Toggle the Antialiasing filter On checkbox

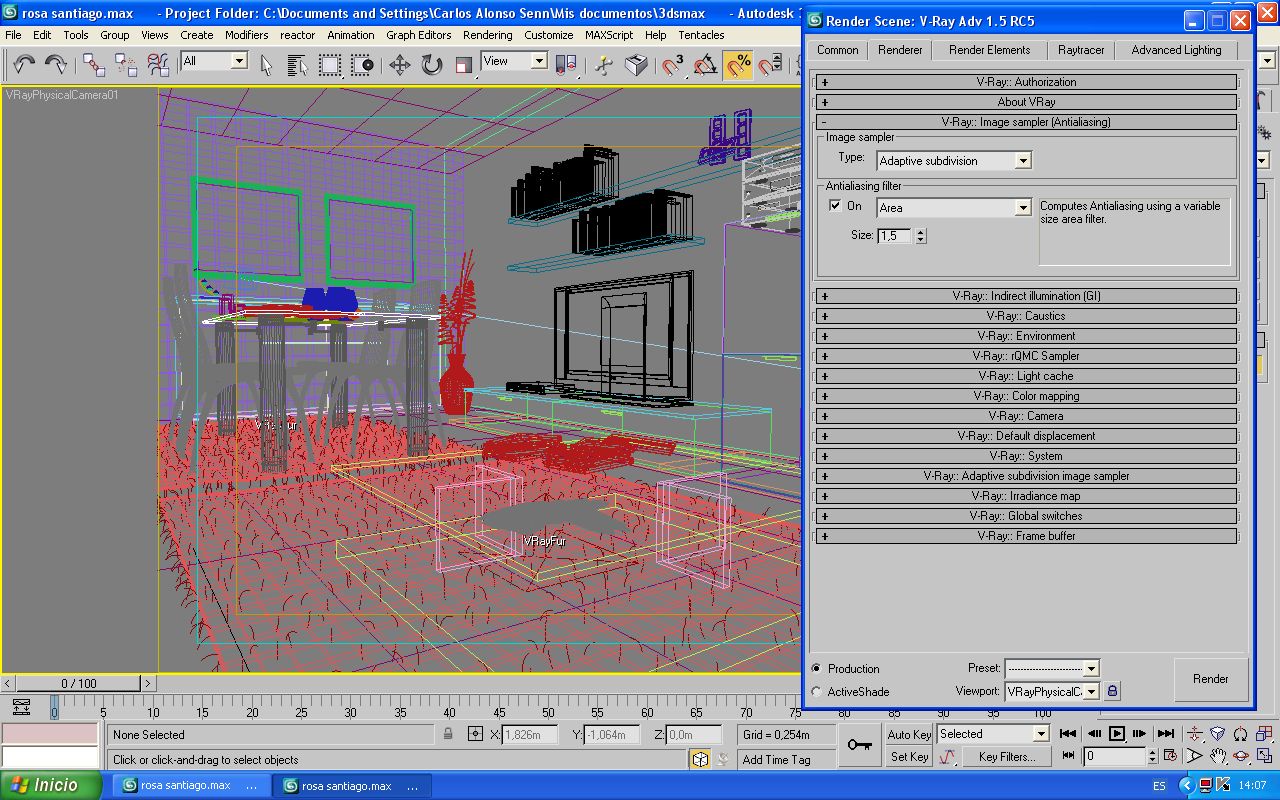[836, 206]
